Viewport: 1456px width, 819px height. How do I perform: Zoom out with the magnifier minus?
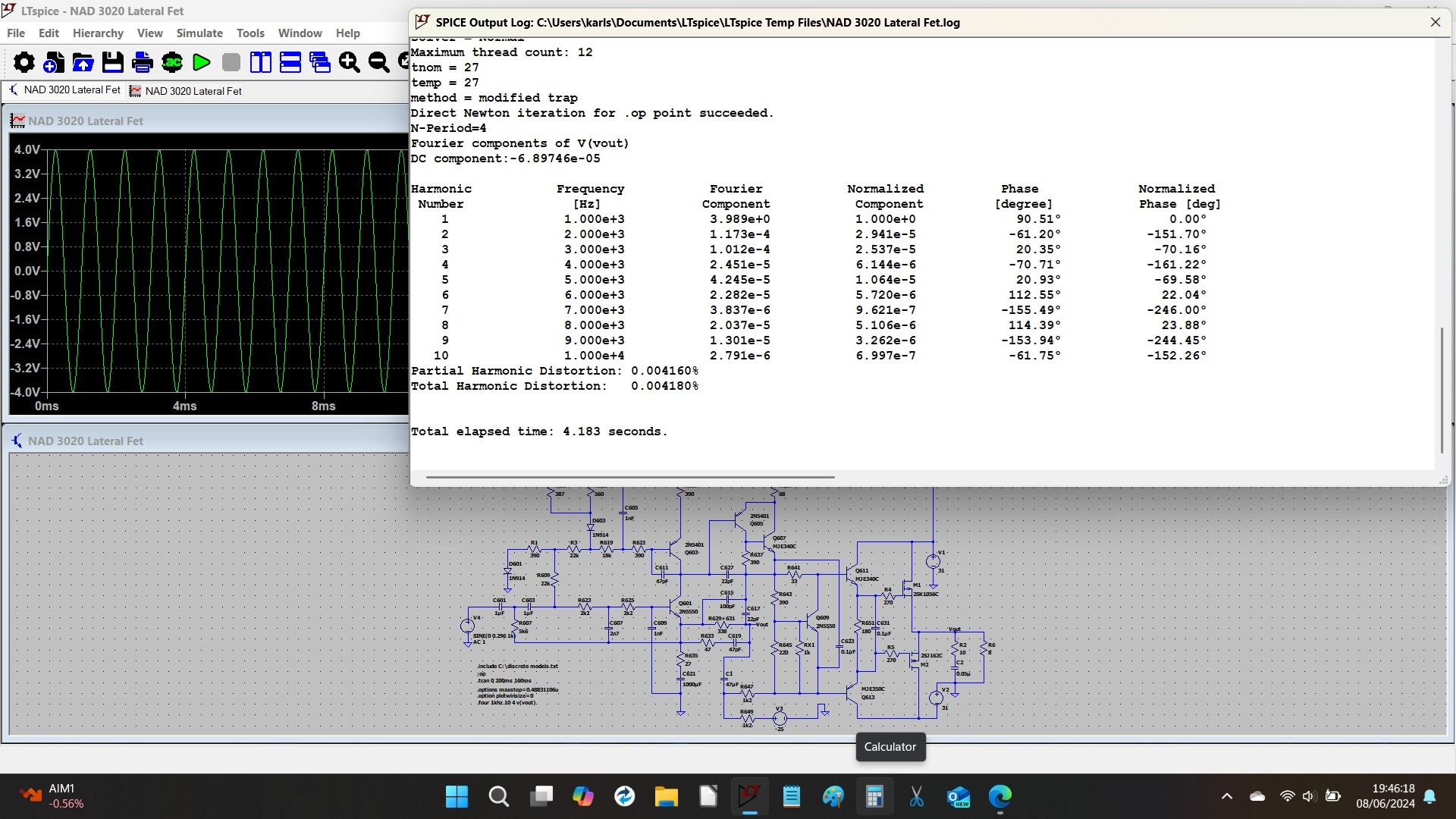(x=379, y=62)
